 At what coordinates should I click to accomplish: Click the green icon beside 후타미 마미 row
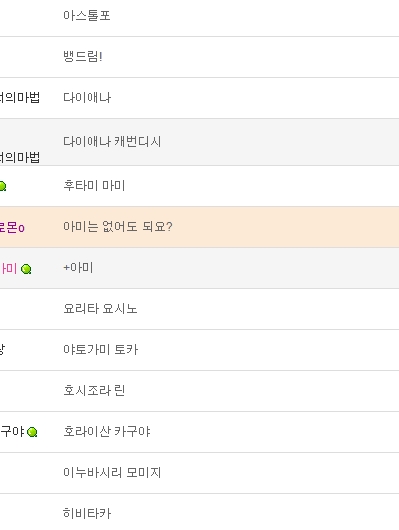pos(2,186)
